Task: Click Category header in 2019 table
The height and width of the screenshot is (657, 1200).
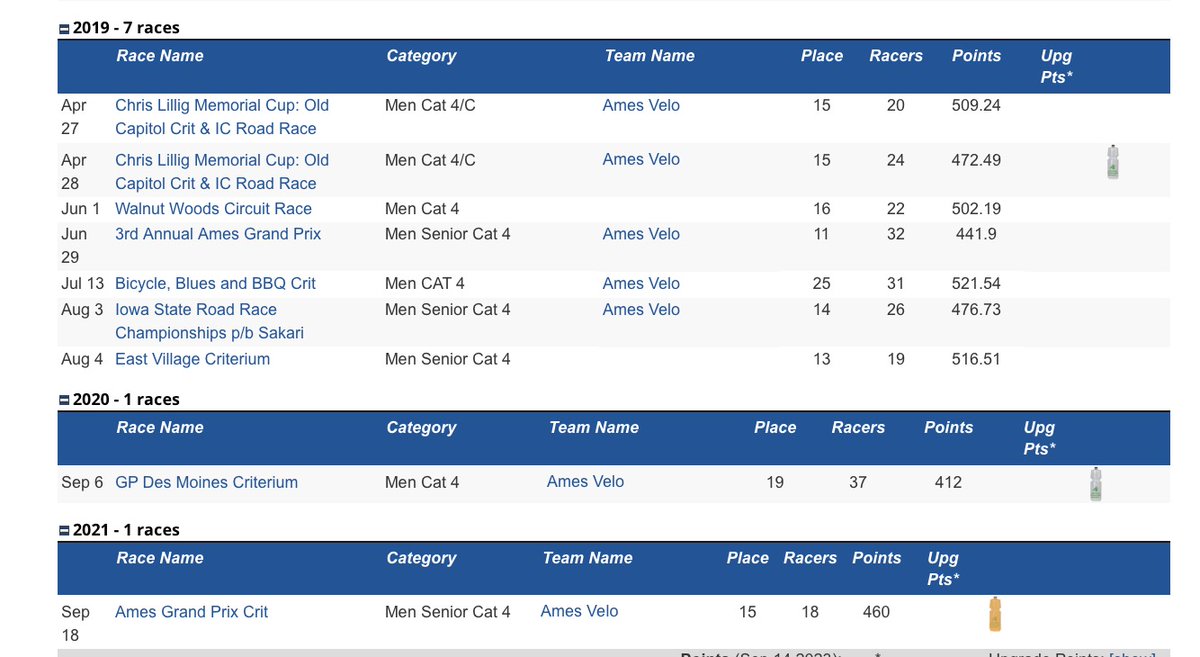Action: (421, 56)
